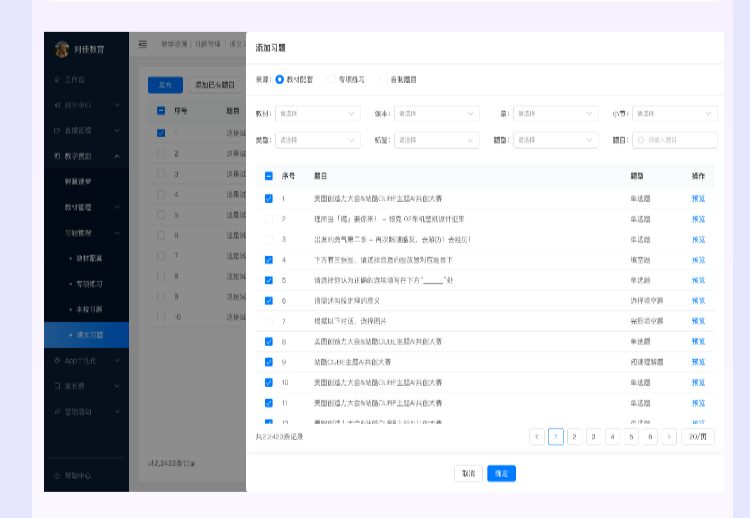Click the 直播管理 icon in sidebar
This screenshot has width=750, height=518.
[56, 130]
